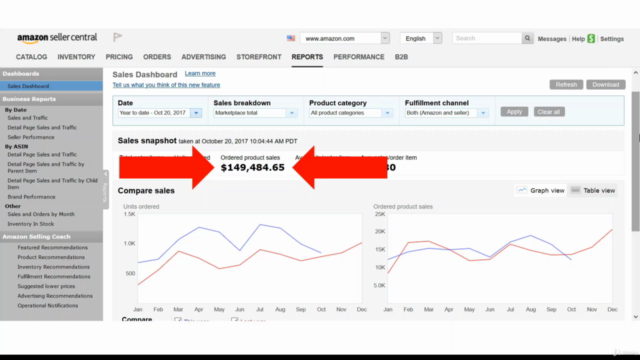Screen dimensions: 640x360
Task: Open the ADVERTISING menu
Action: pyautogui.click(x=204, y=57)
